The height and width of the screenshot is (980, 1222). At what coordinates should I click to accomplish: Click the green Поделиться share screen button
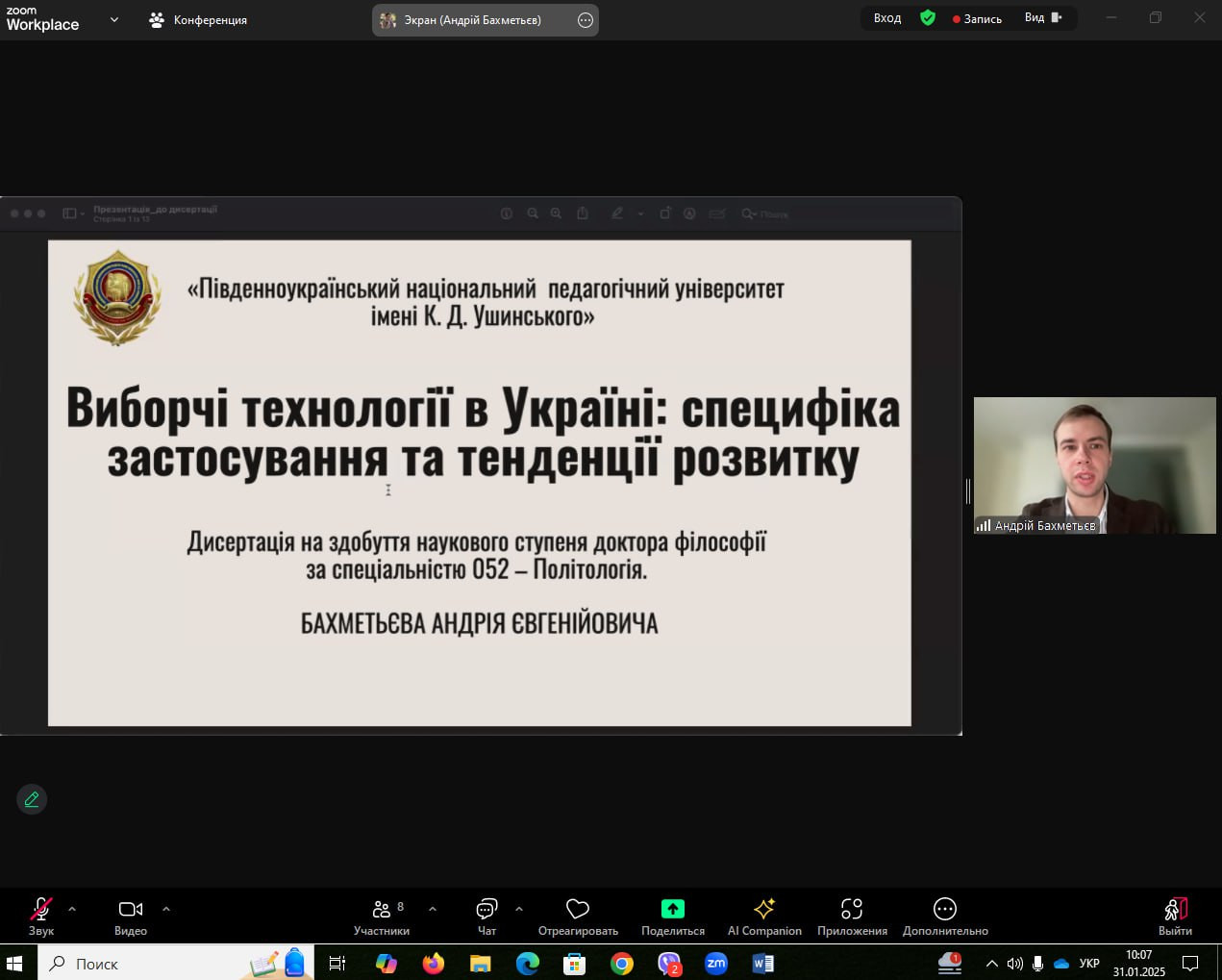(672, 909)
